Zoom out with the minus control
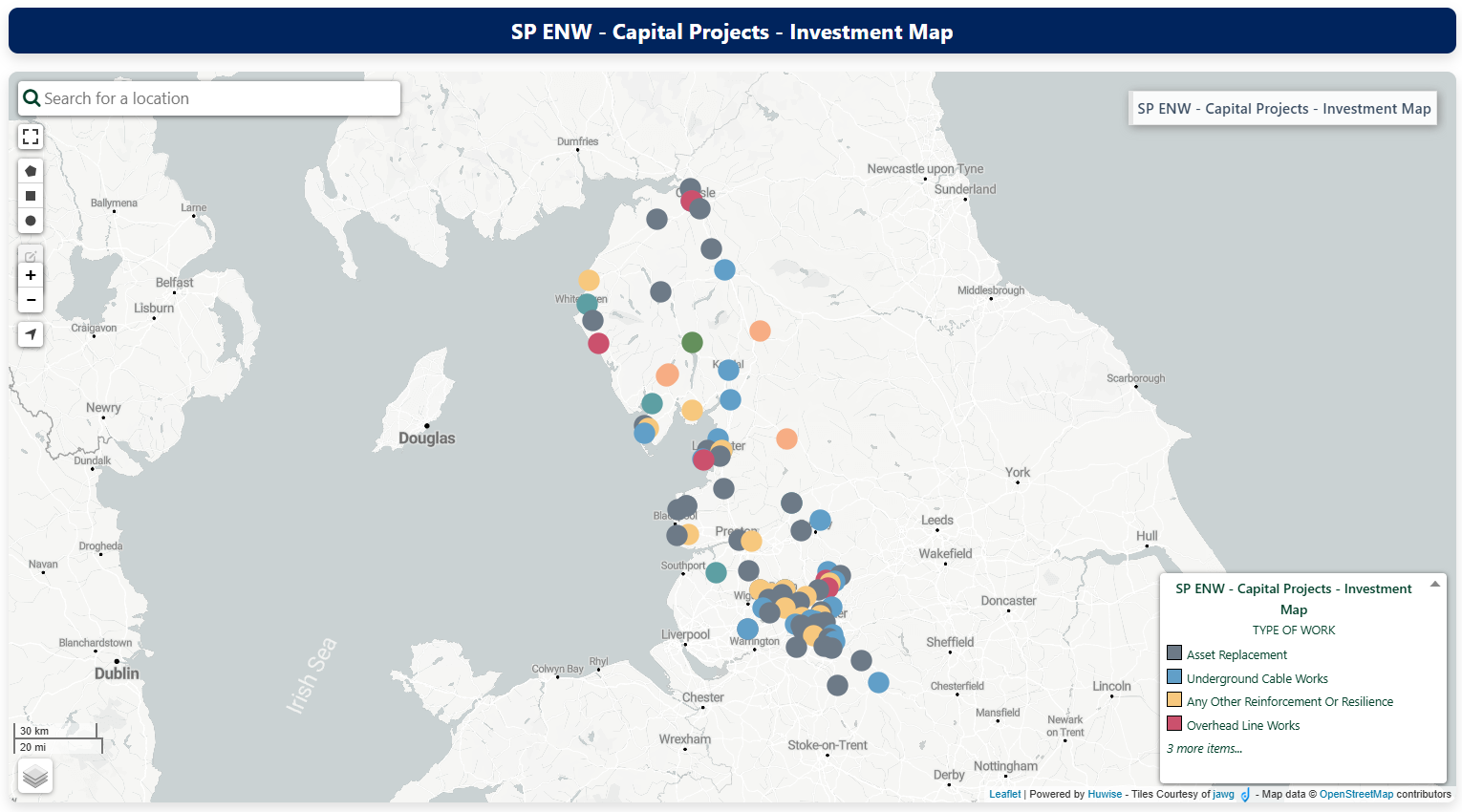This screenshot has height=812, width=1462. [30, 300]
